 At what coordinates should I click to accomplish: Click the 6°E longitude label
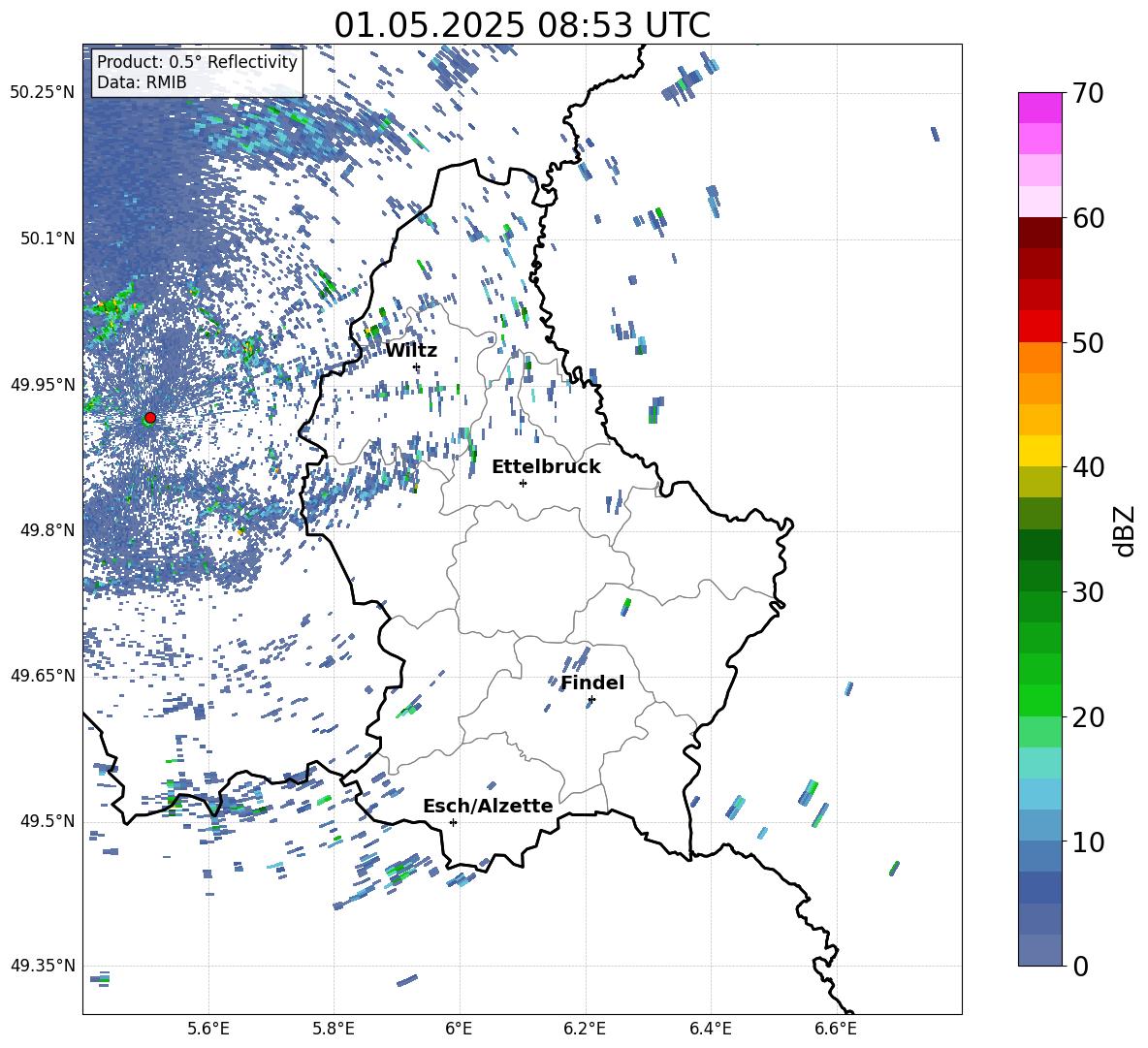click(459, 1029)
